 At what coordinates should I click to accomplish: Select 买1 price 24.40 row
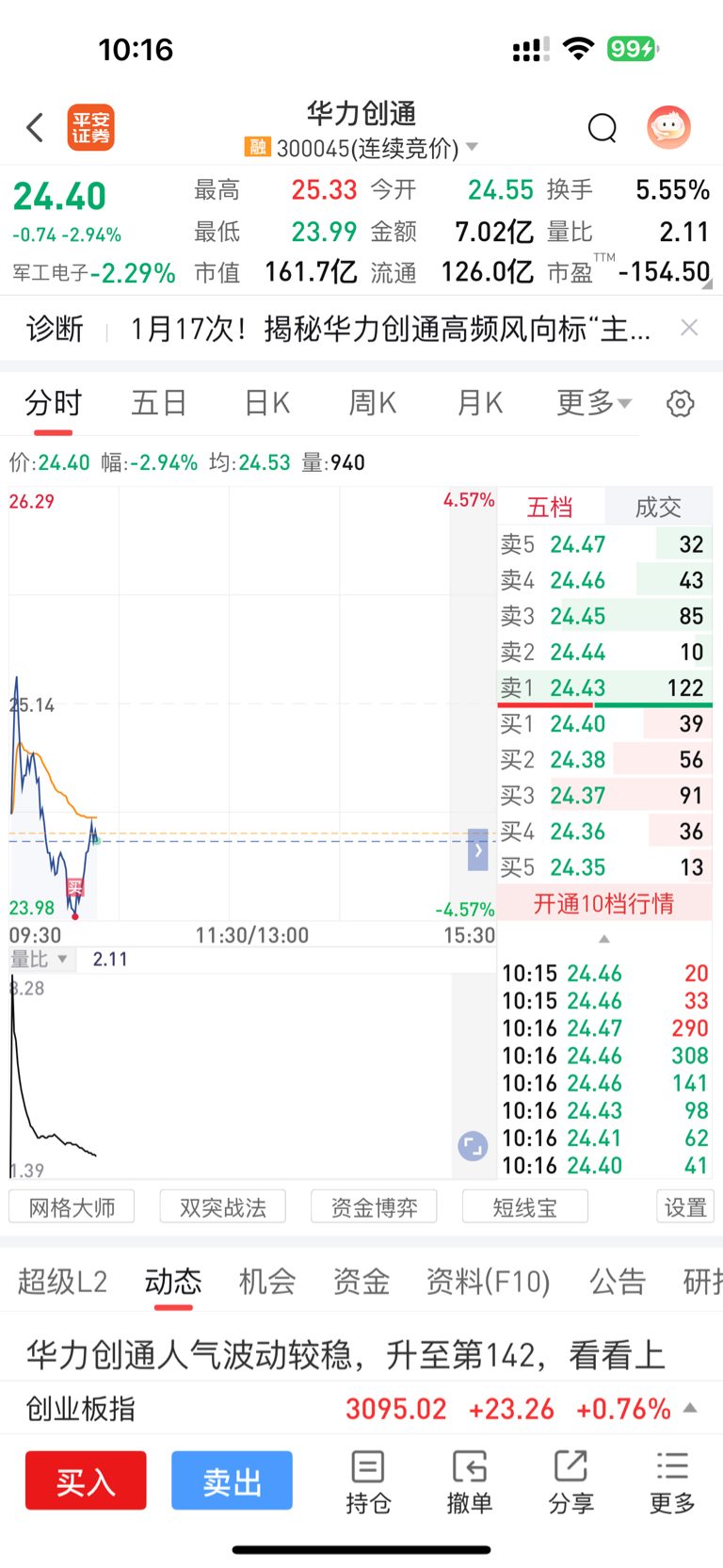click(604, 723)
